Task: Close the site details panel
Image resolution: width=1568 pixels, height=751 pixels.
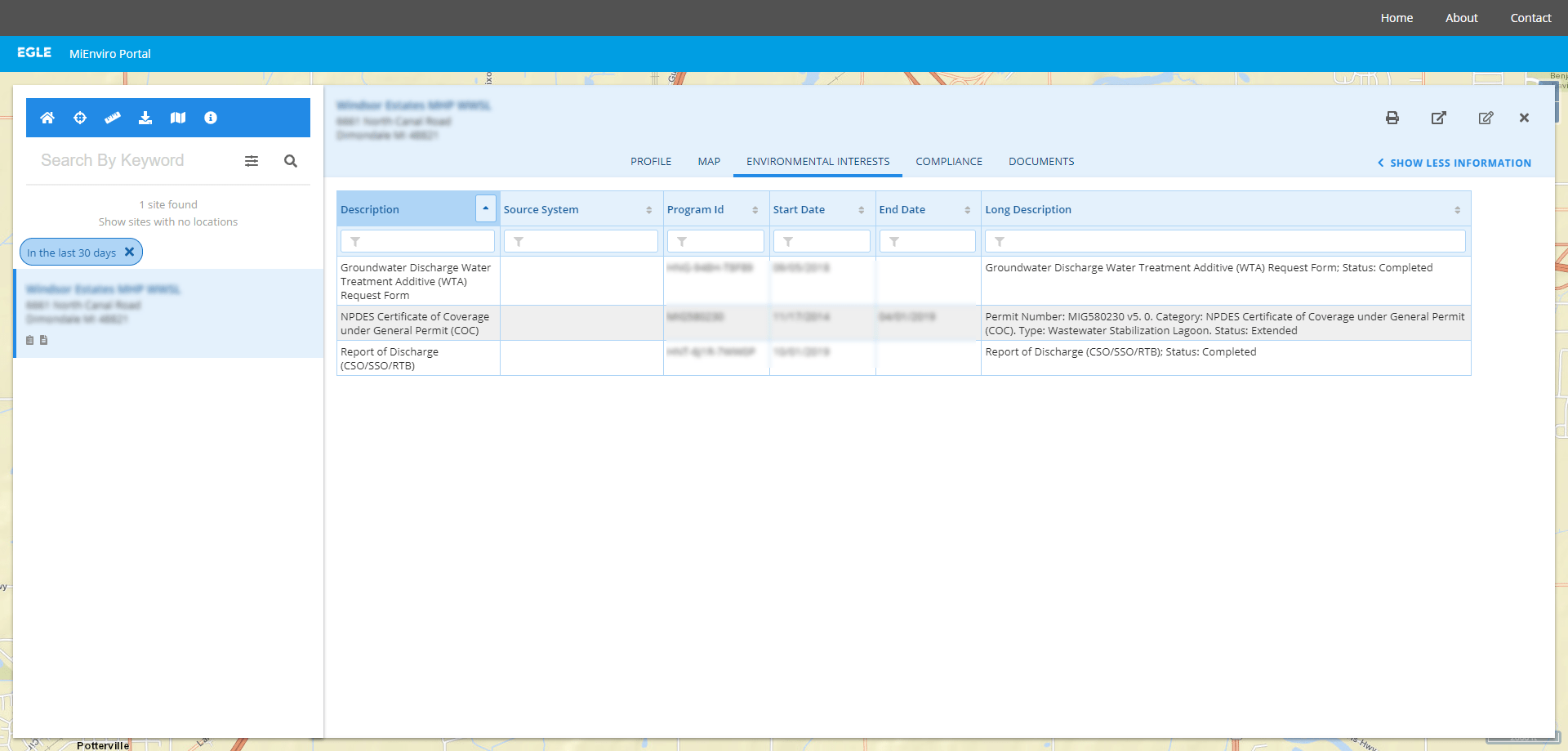Action: 1524,118
